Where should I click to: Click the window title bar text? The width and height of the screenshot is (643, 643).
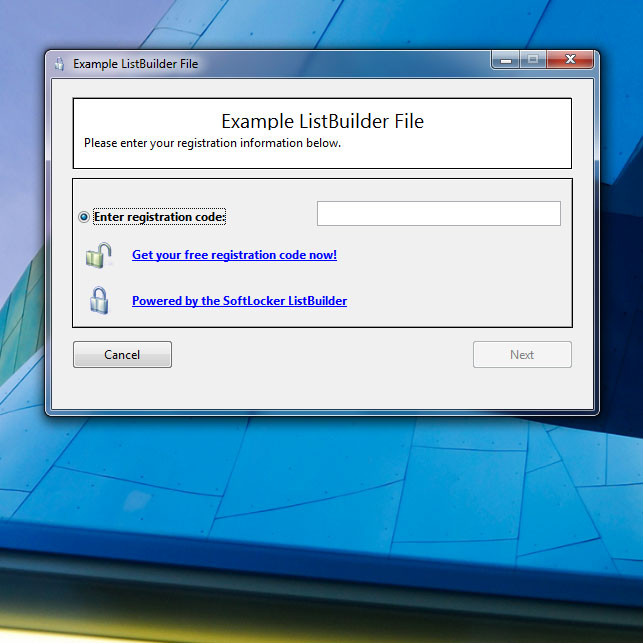point(135,64)
